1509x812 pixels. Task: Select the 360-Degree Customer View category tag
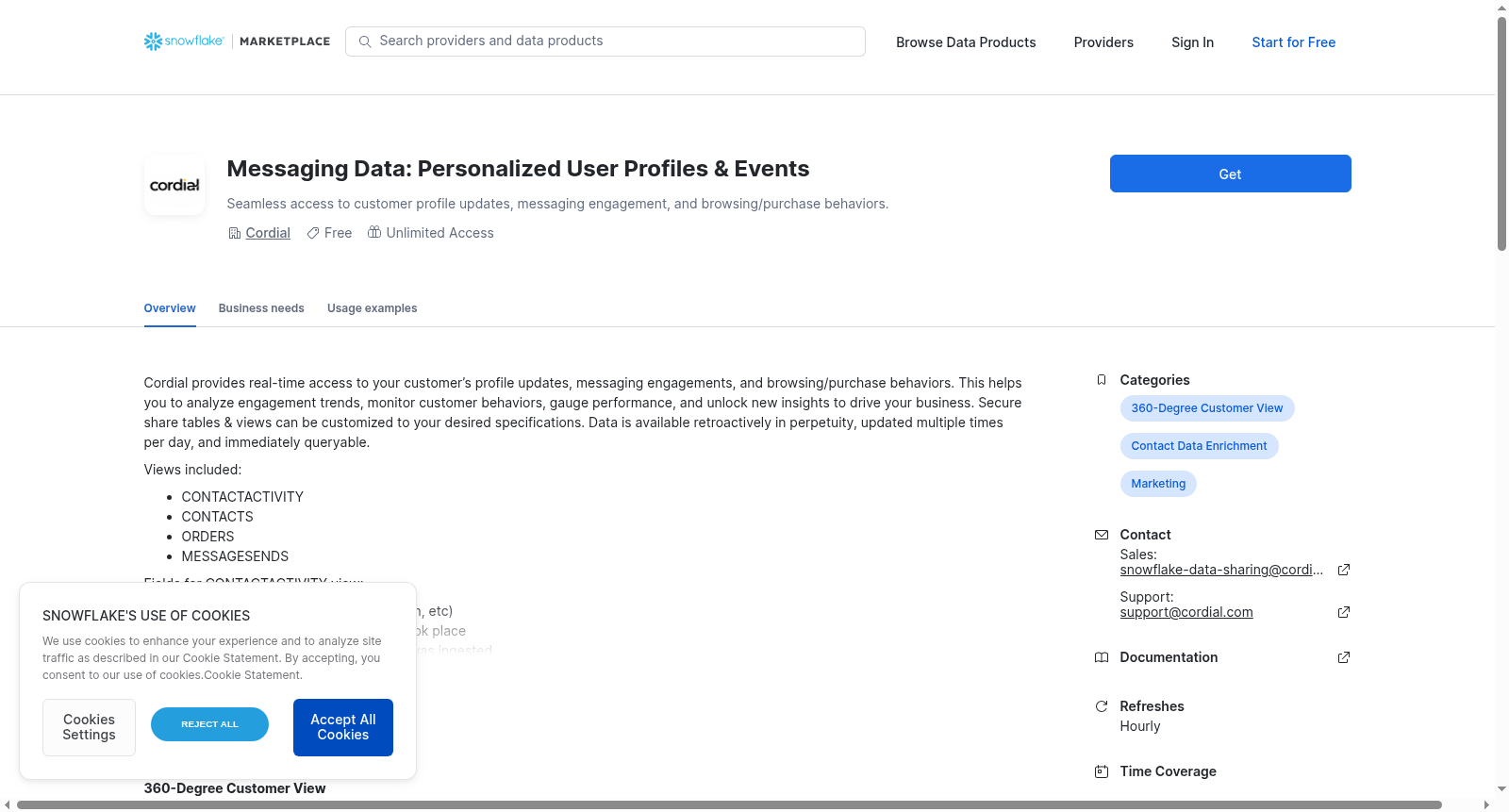click(1207, 408)
